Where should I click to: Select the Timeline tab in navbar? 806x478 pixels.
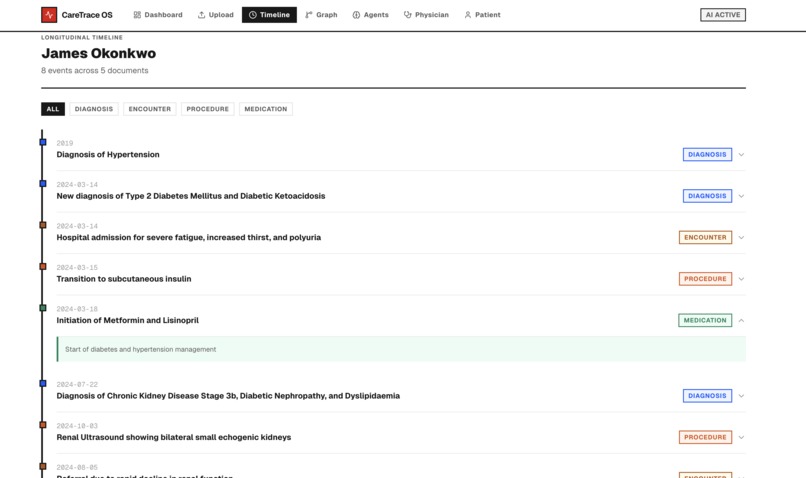[269, 15]
